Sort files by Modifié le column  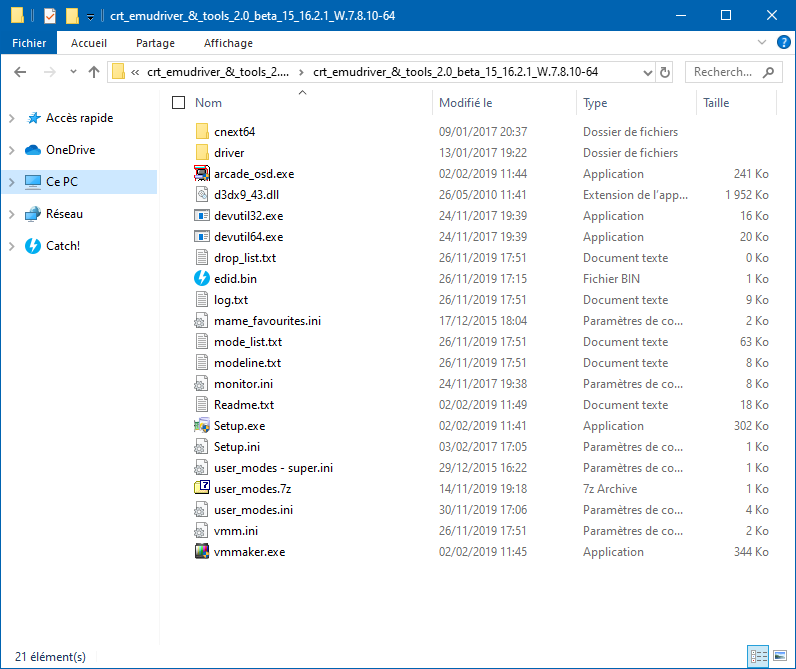point(466,103)
